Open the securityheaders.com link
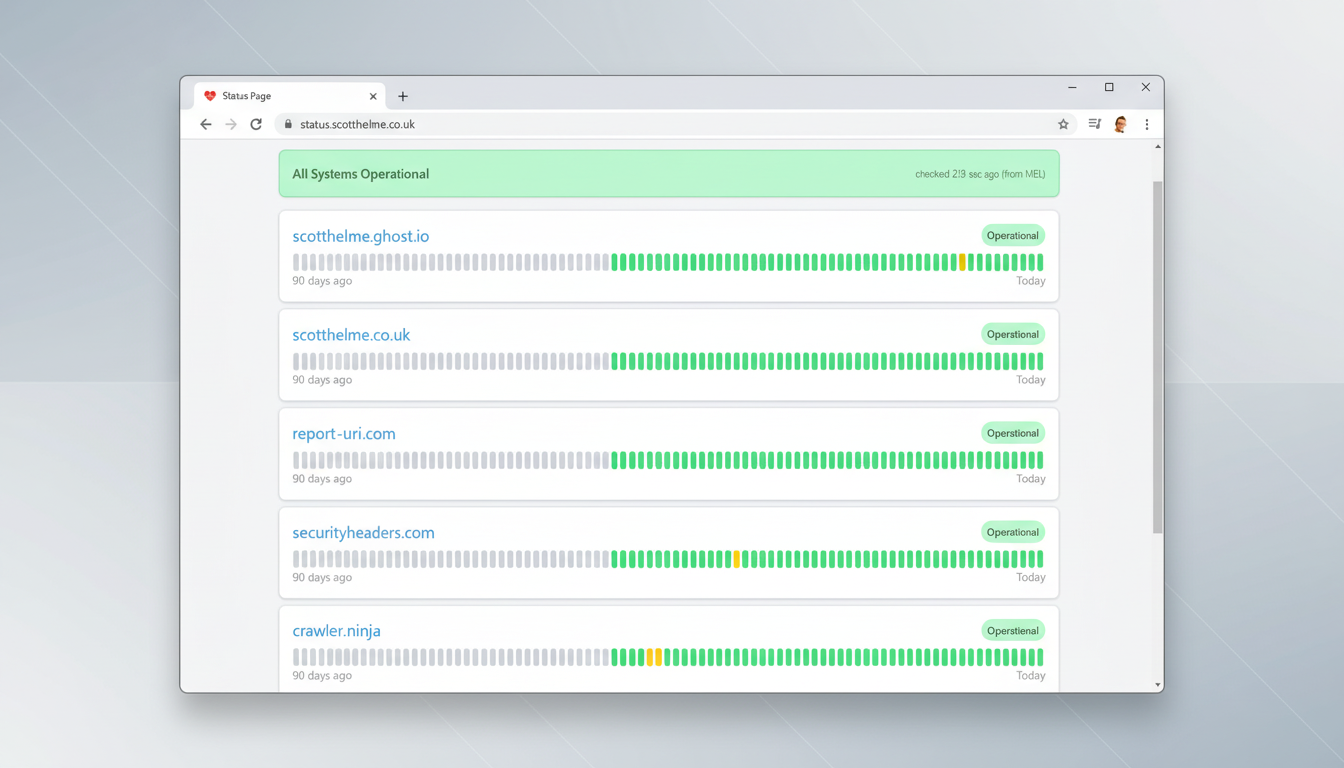Viewport: 1344px width, 768px height. point(363,533)
